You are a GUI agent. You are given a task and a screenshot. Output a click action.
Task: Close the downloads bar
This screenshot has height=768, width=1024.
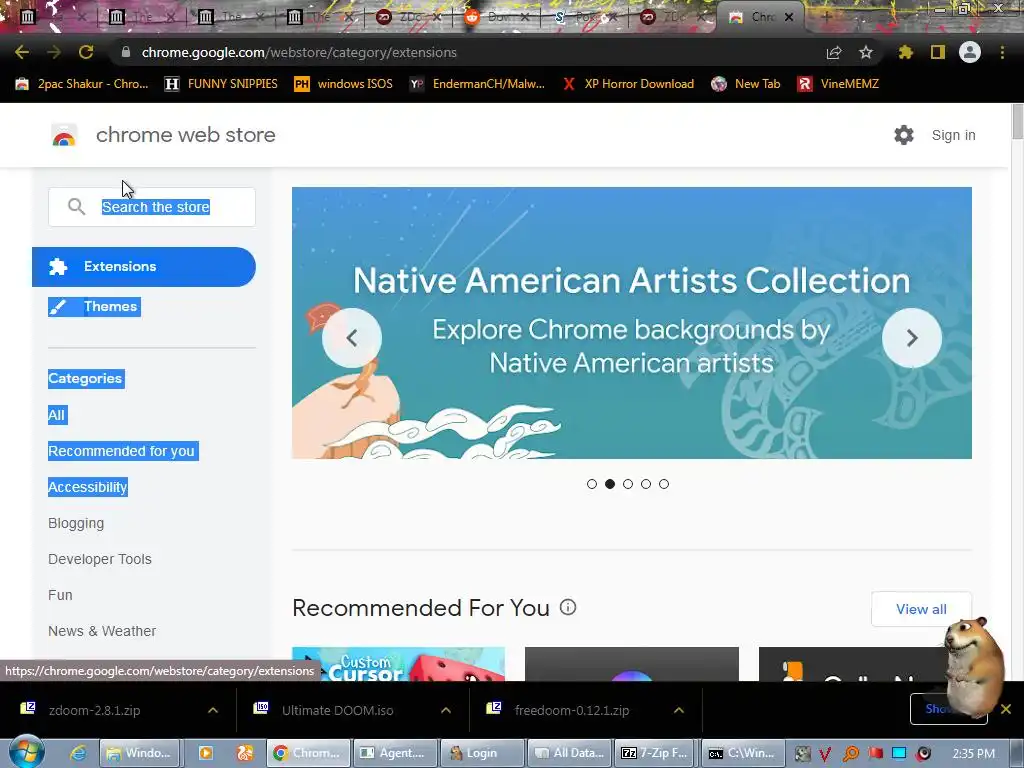point(1006,709)
